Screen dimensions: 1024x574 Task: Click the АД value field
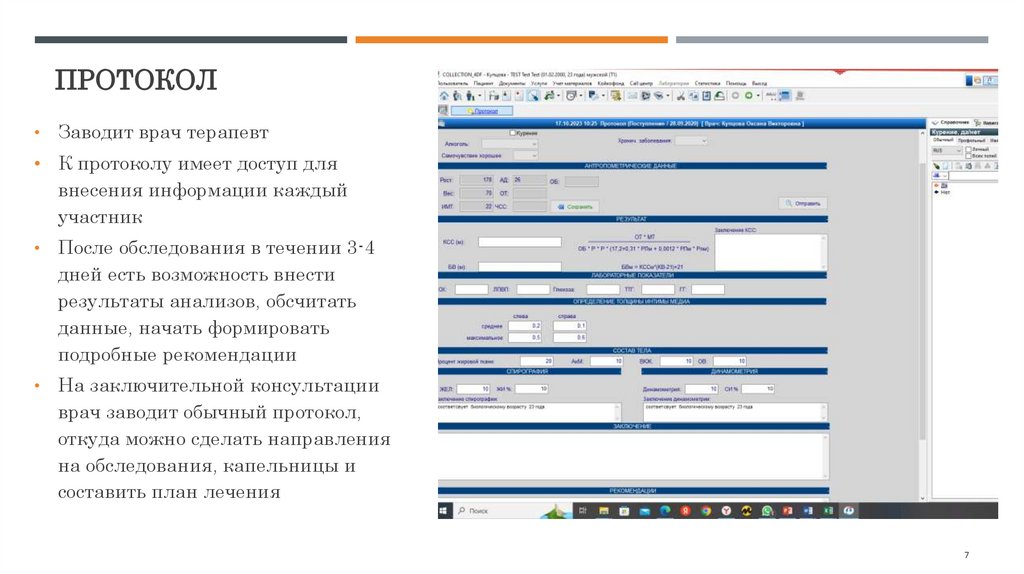pos(529,180)
